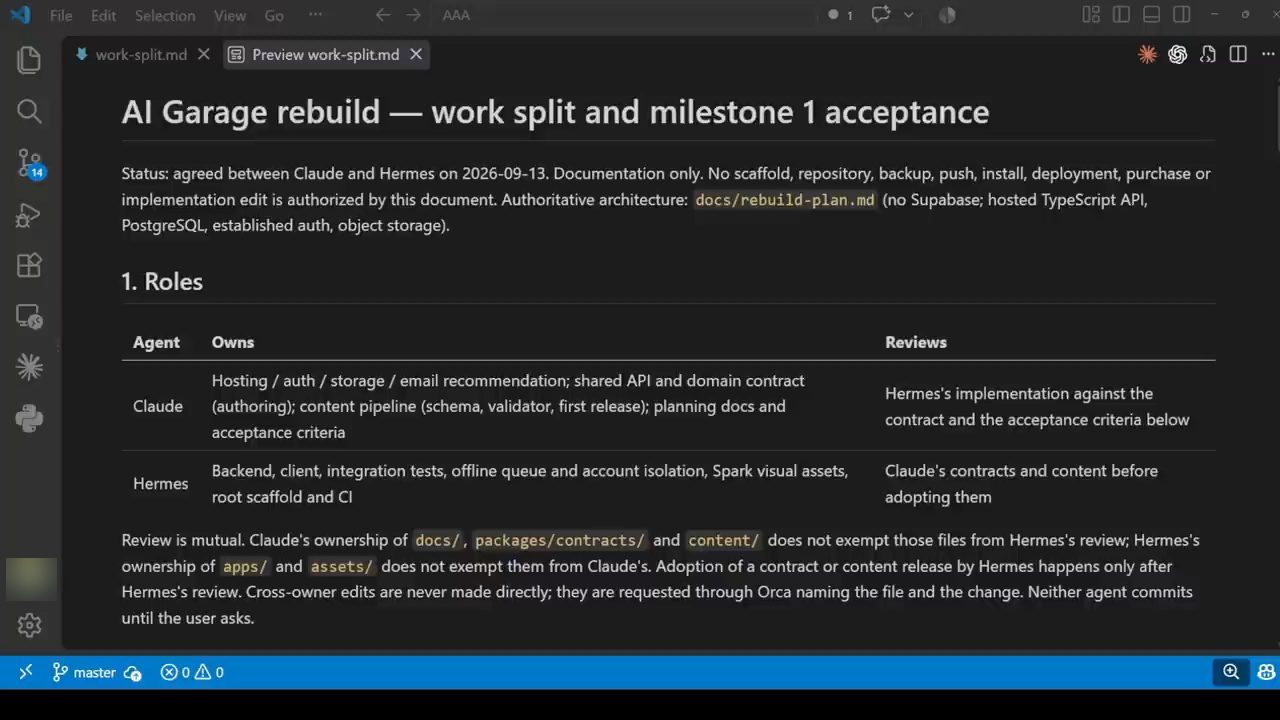The image size is (1280, 720).
Task: Close the work-split.md source tab
Action: click(204, 55)
